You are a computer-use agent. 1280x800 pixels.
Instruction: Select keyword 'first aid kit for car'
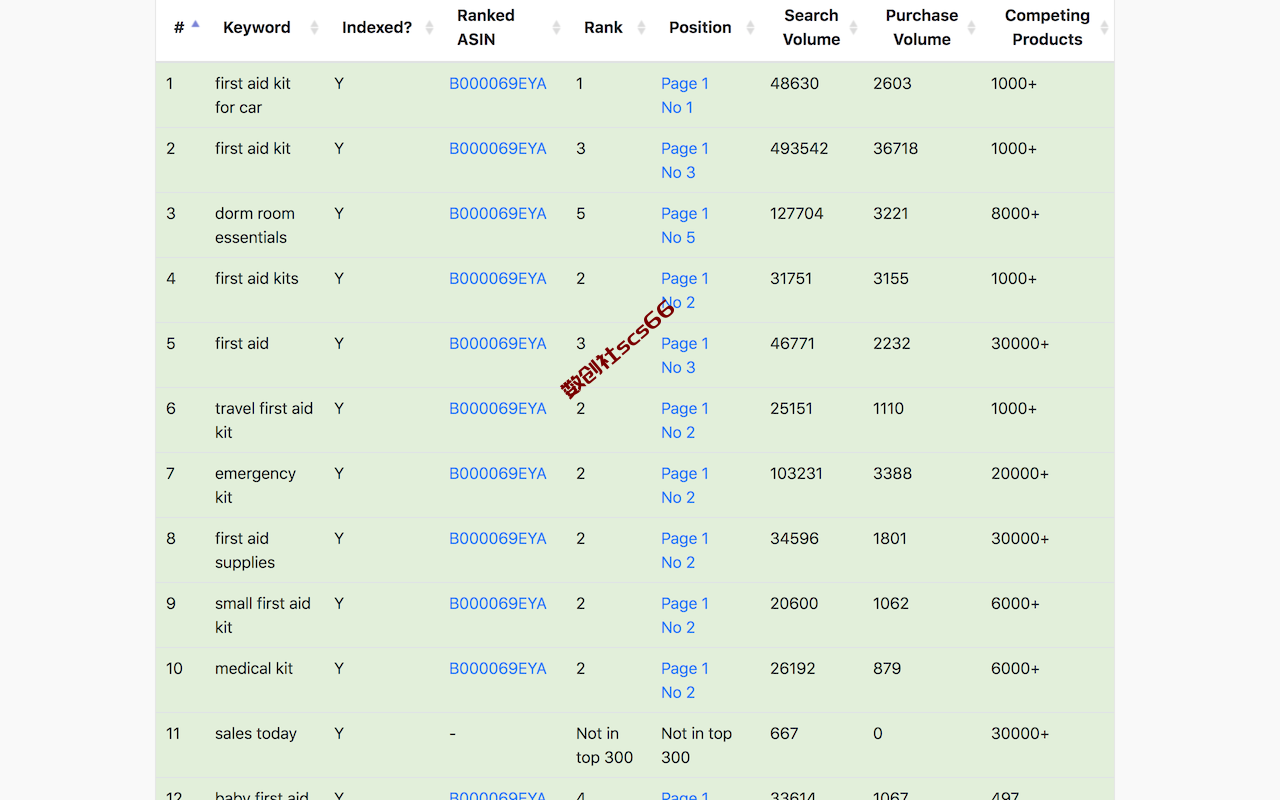pos(253,96)
